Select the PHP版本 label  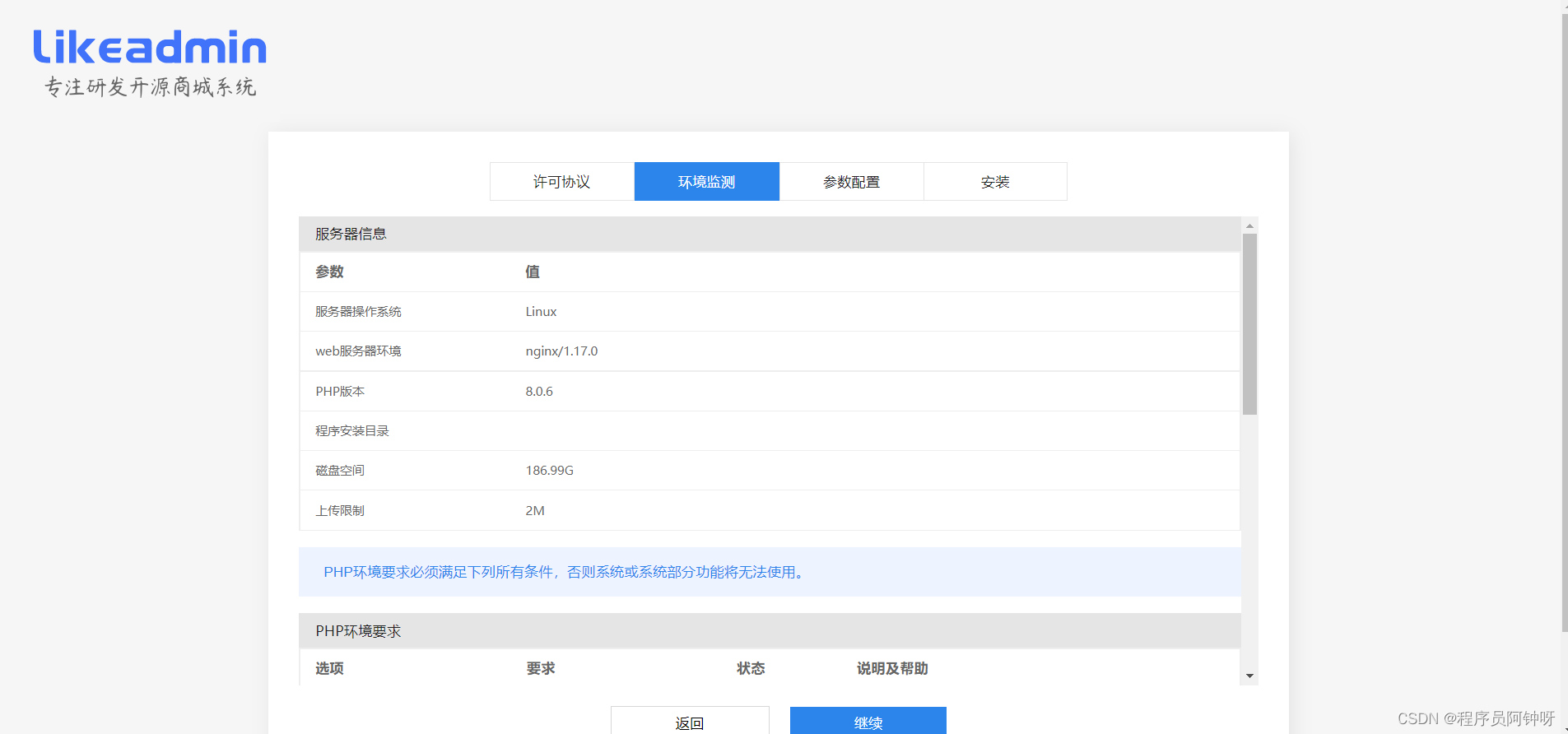[x=340, y=391]
